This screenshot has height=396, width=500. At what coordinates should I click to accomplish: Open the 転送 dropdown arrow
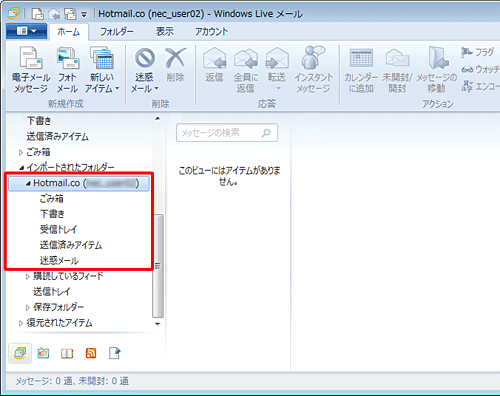coord(278,89)
